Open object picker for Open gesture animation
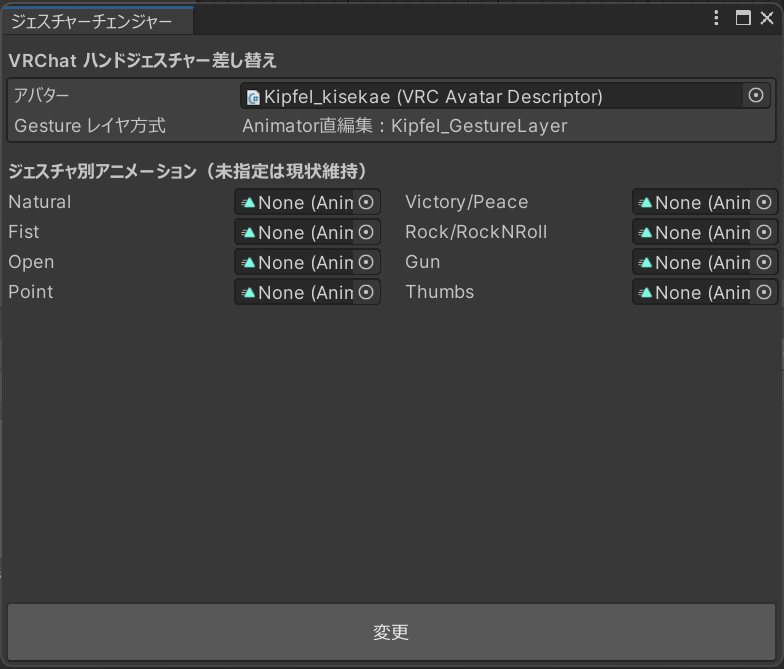Screen dimensions: 784x669 click(x=366, y=262)
